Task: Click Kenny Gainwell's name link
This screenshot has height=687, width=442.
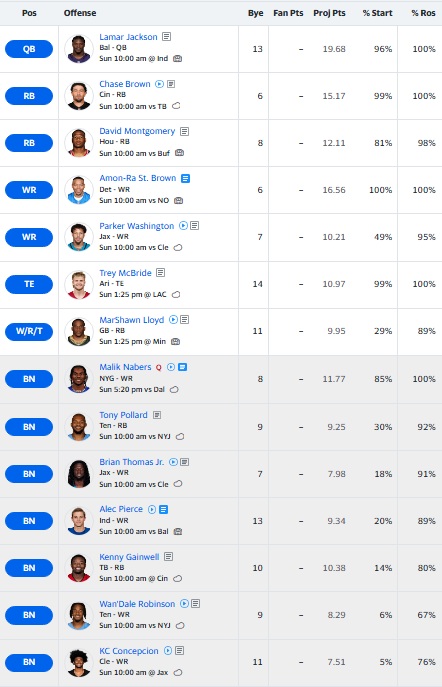Action: click(129, 557)
